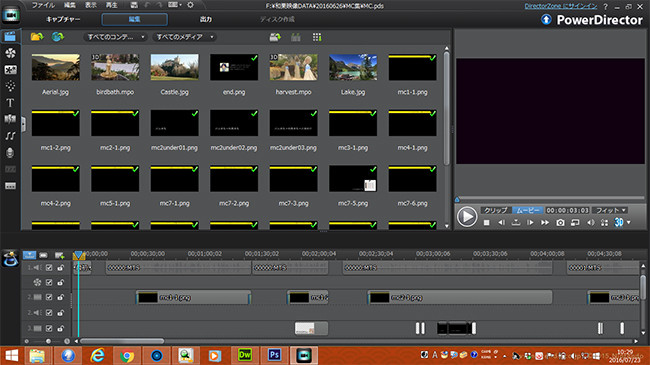The height and width of the screenshot is (365, 650).
Task: Toggle the lock for video track 3
Action: (x=61, y=328)
